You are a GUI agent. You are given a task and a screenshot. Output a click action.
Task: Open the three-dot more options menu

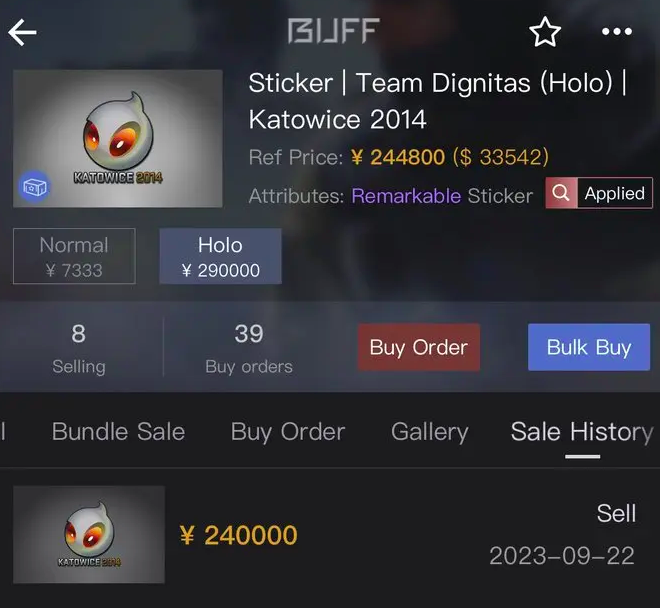(617, 32)
